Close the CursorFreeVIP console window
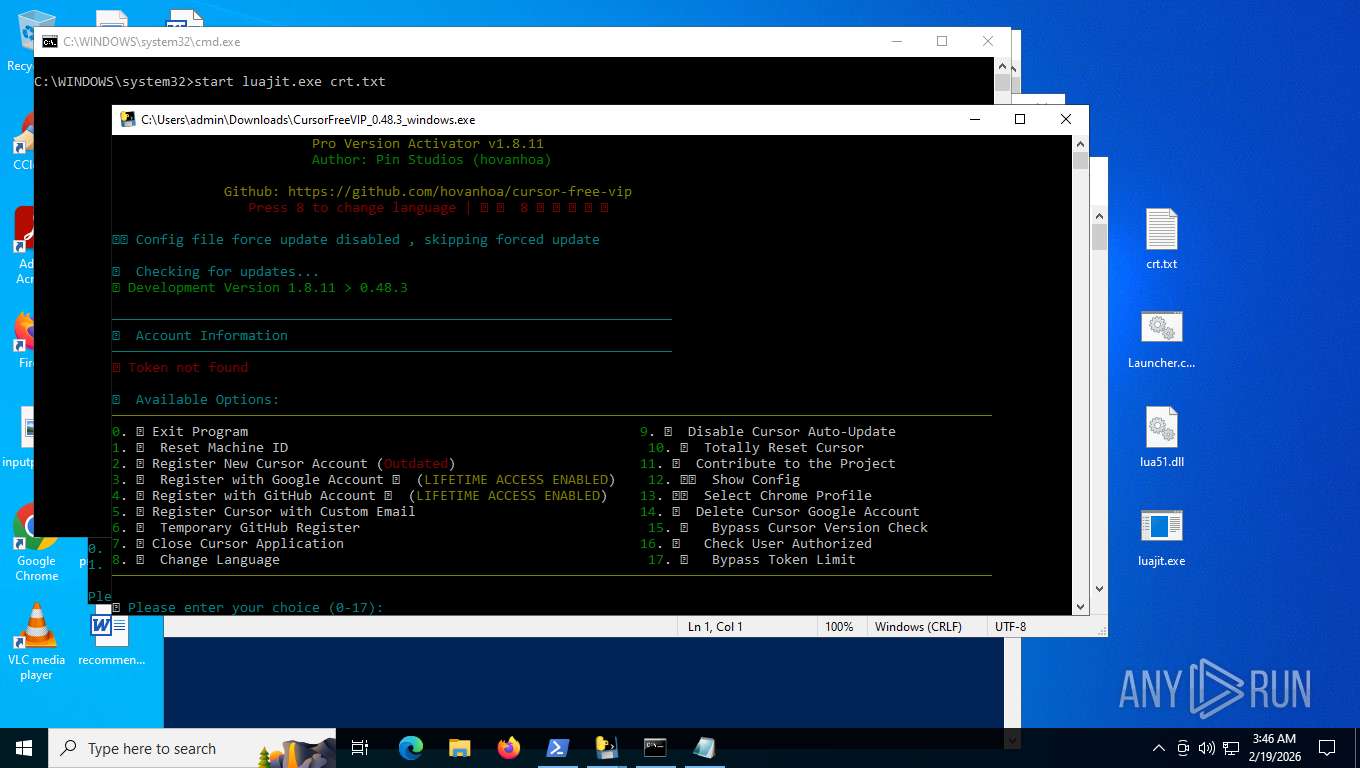 (1066, 119)
